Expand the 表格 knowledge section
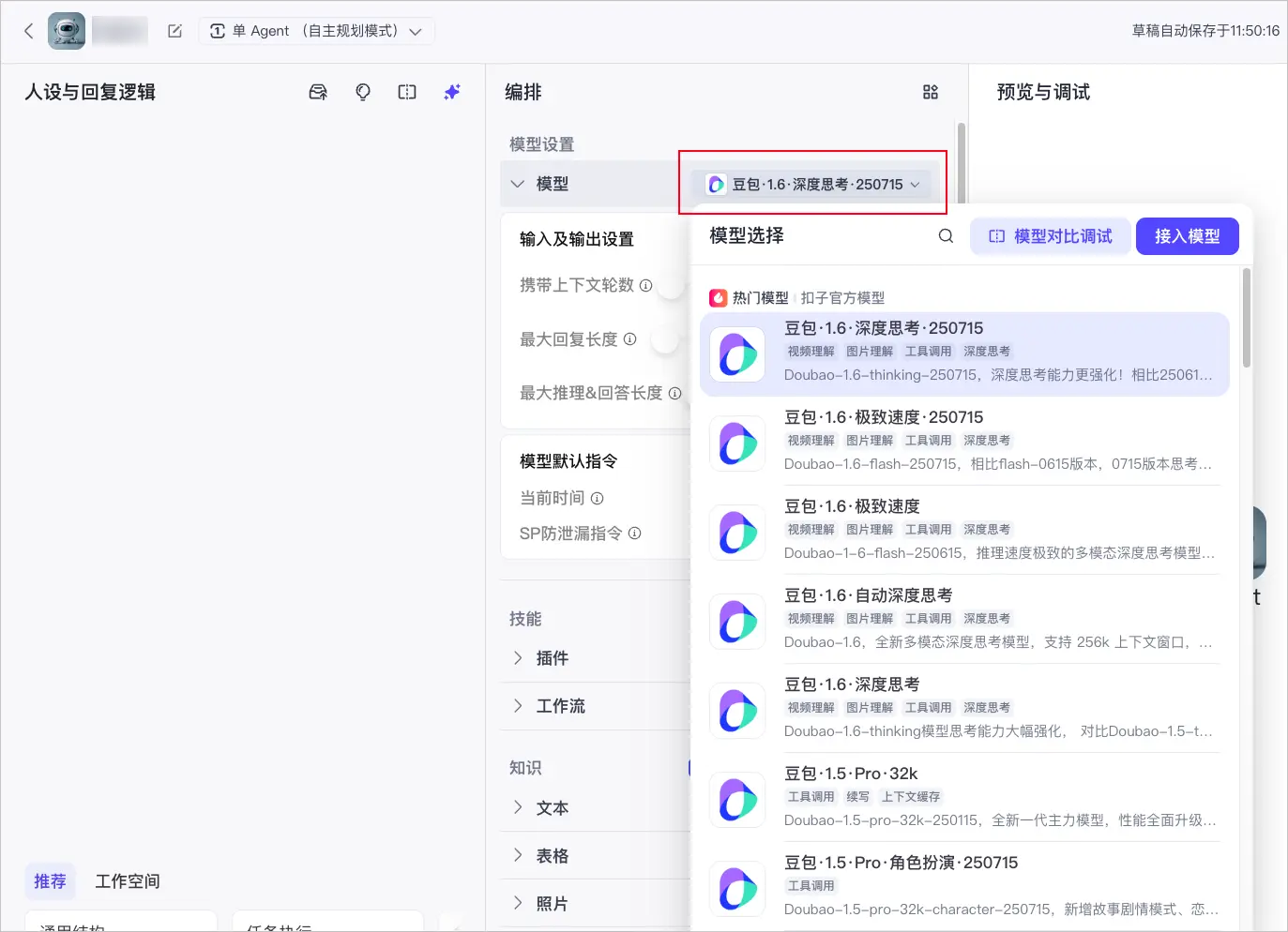The width and height of the screenshot is (1288, 932). click(518, 855)
